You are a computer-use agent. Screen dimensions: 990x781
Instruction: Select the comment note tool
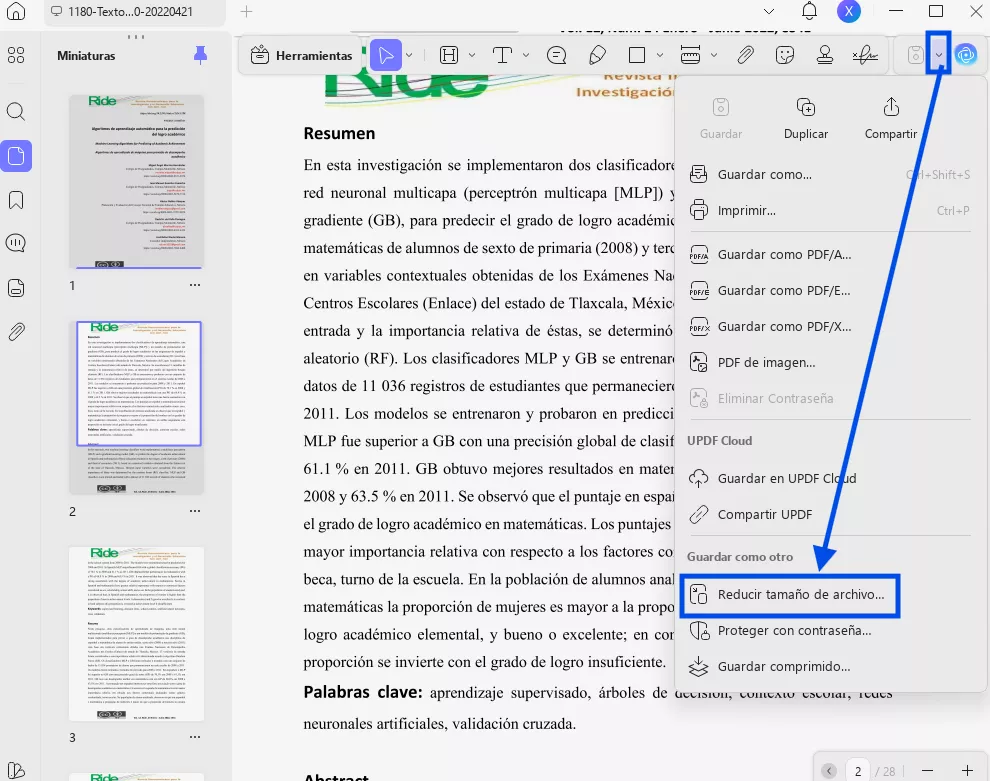(556, 56)
